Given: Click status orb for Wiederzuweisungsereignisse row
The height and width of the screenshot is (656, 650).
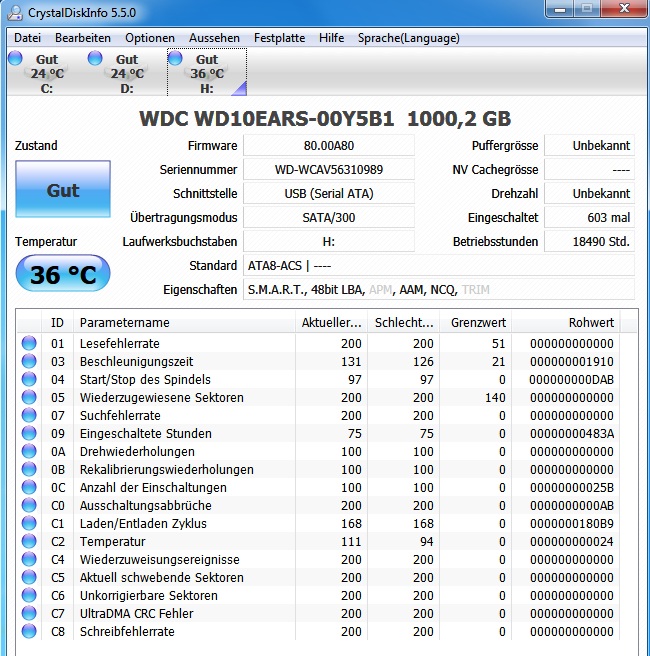Looking at the screenshot, I should [x=29, y=559].
